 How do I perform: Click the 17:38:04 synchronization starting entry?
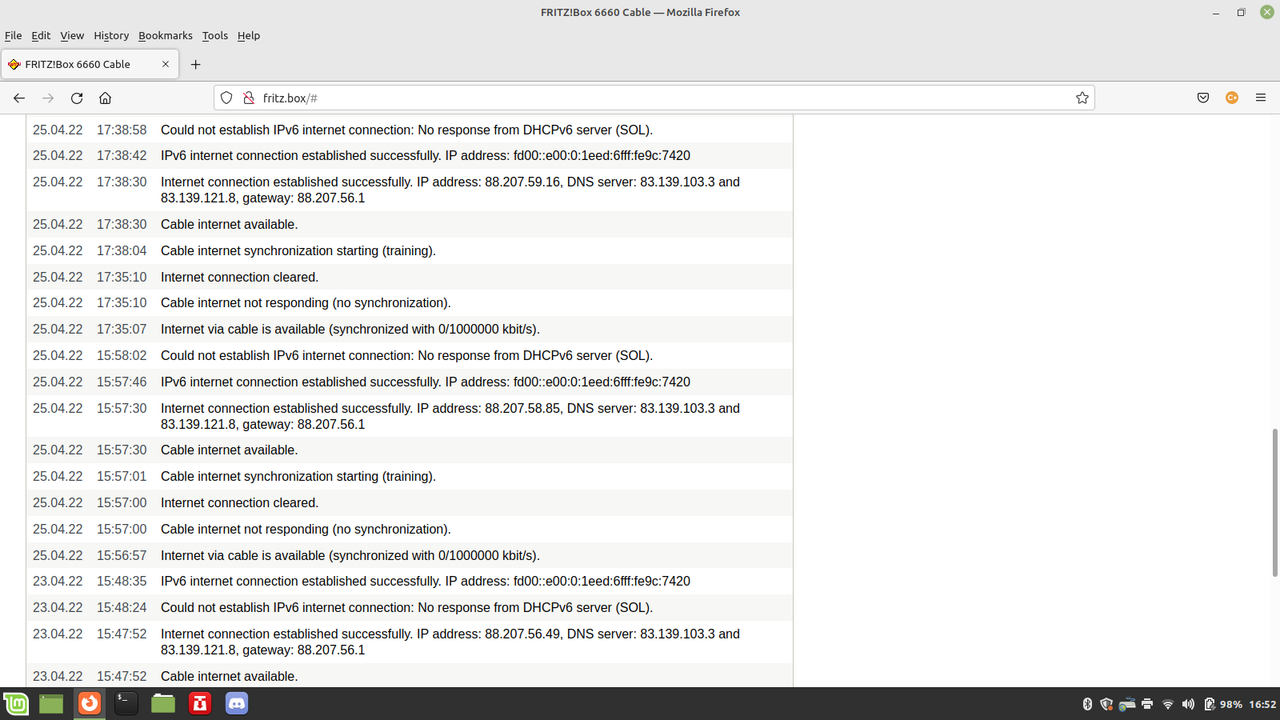(410, 251)
